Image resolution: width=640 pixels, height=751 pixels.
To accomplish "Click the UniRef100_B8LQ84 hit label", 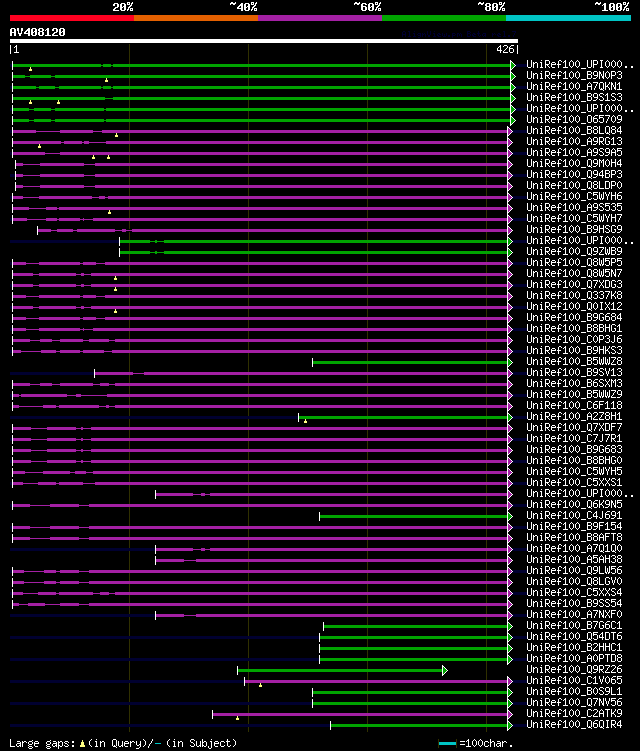I will 574,131.
